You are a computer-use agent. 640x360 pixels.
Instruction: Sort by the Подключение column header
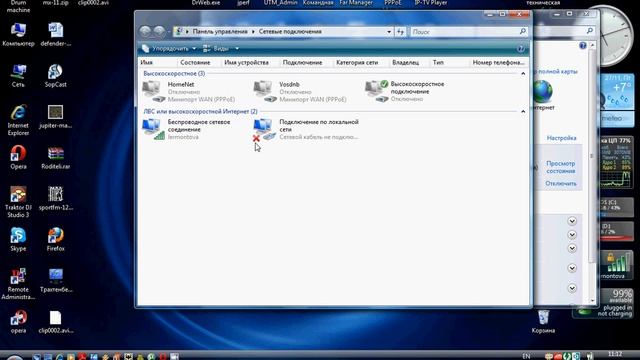pyautogui.click(x=302, y=62)
